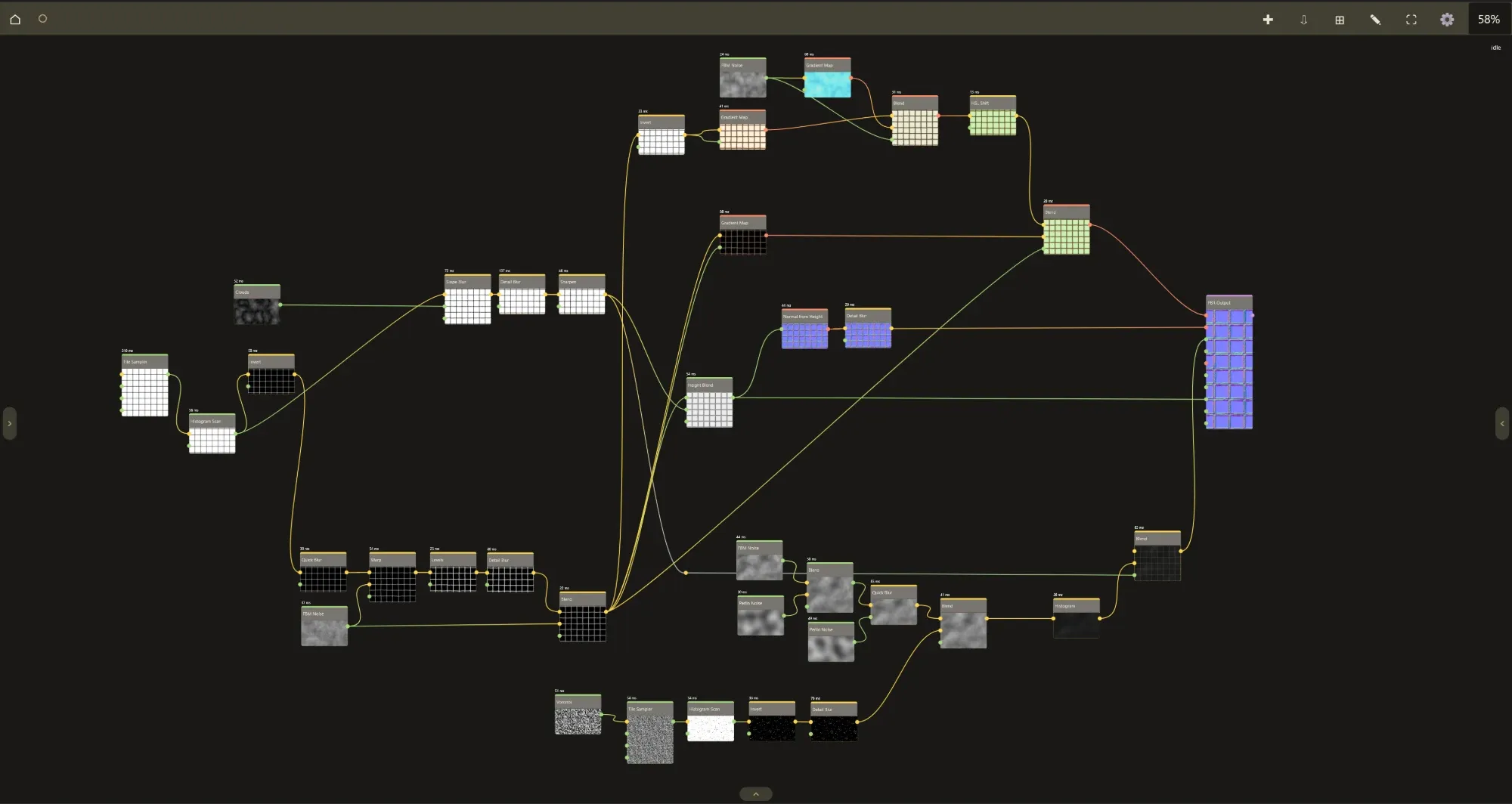Select the Blend node with black grid preview
This screenshot has height=804, width=1512.
point(582,617)
